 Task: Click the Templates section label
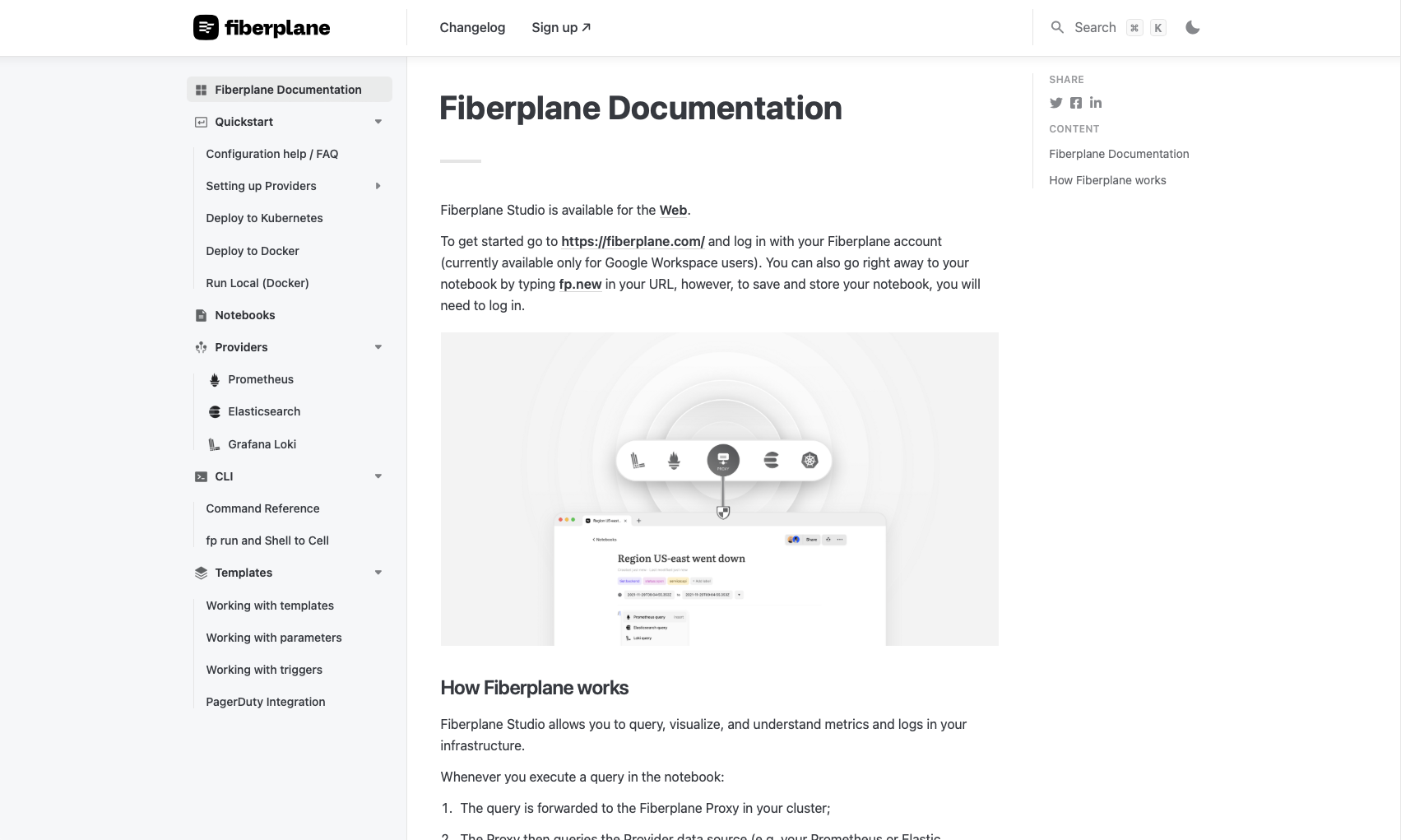pyautogui.click(x=244, y=573)
